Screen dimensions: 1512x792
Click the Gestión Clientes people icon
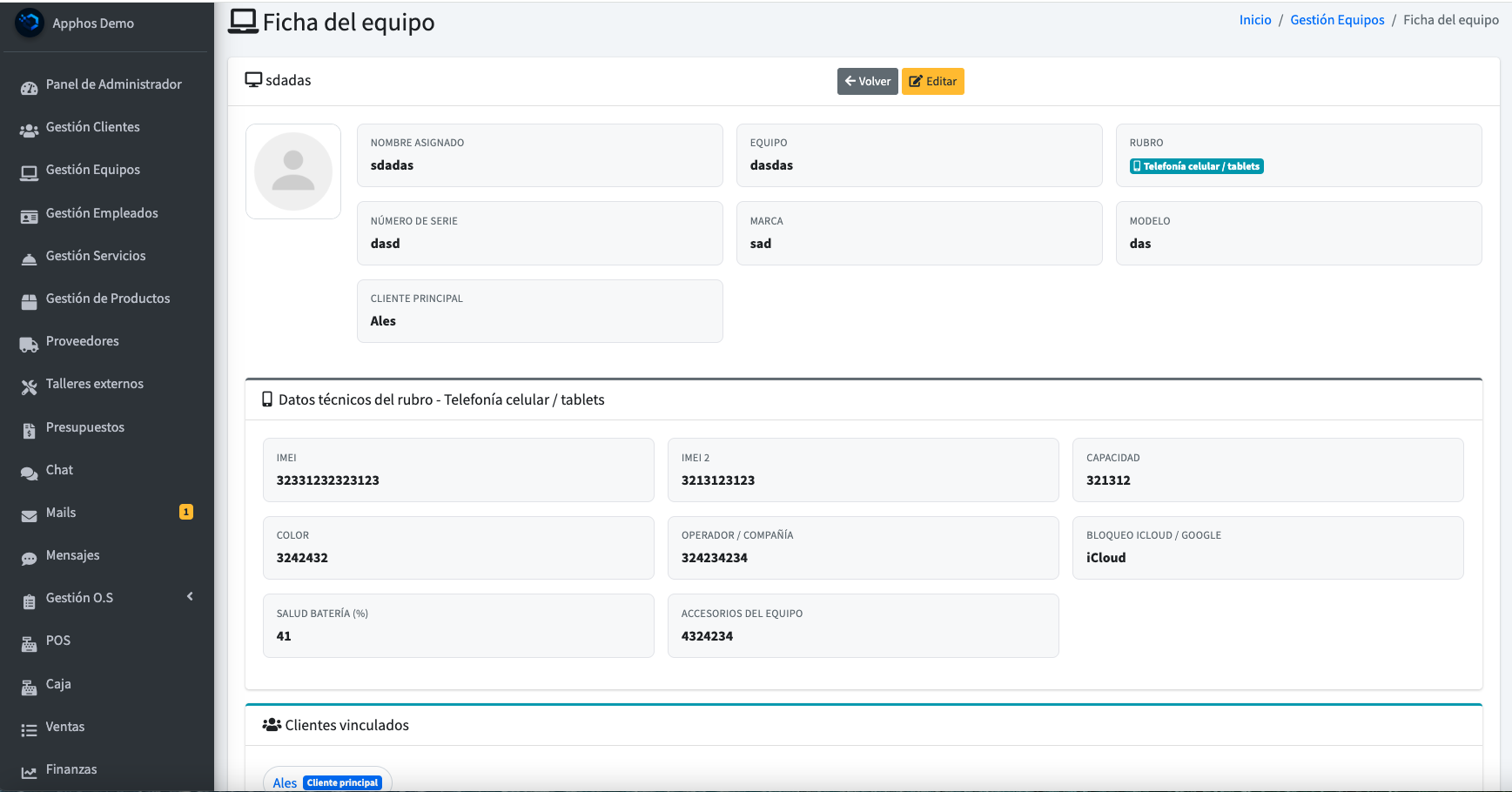click(30, 131)
